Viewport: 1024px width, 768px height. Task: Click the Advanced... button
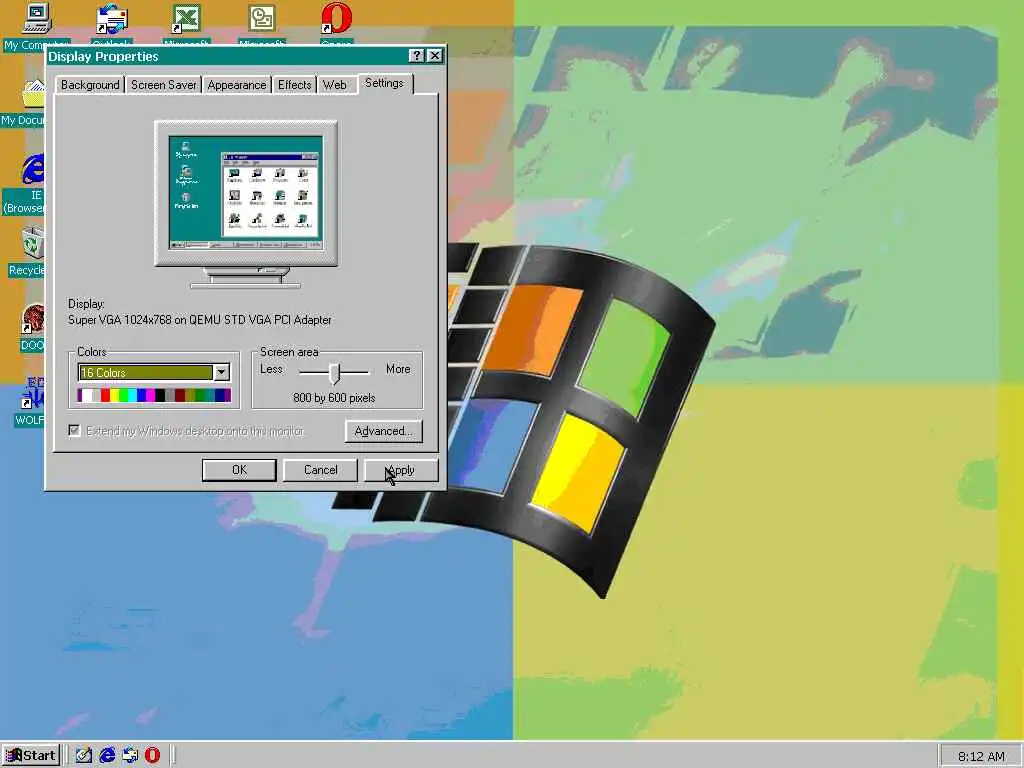pos(383,431)
